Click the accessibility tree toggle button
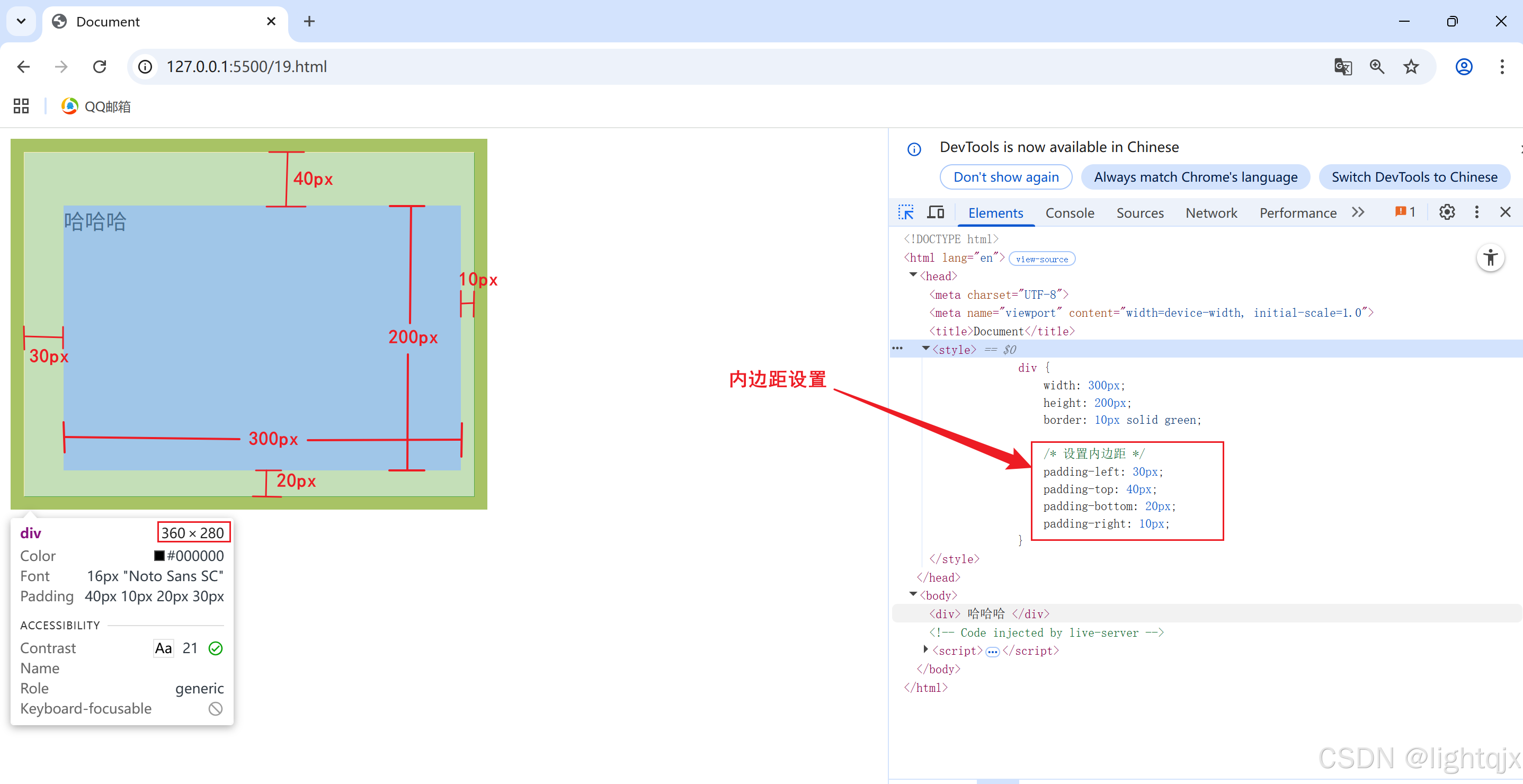The height and width of the screenshot is (784, 1523). point(1490,258)
